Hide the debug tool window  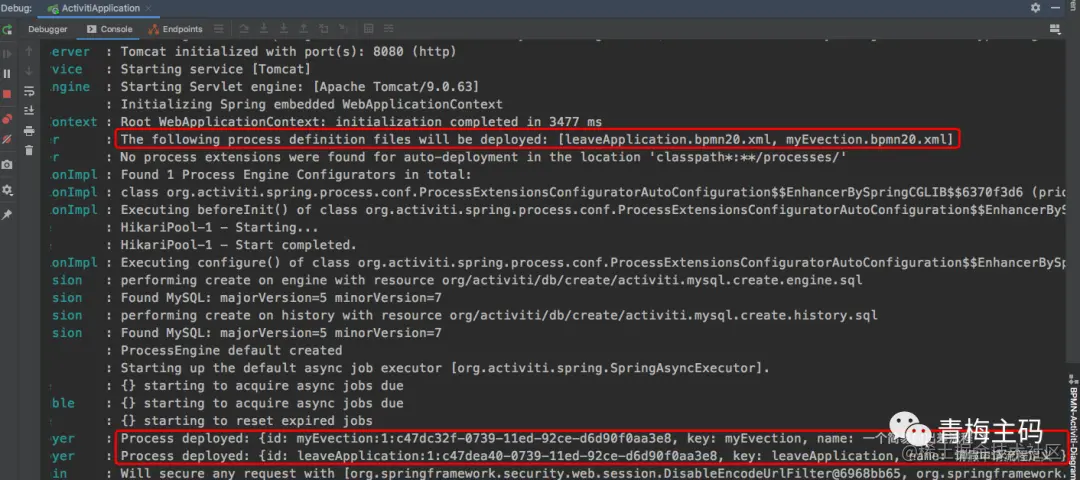(x=1056, y=8)
